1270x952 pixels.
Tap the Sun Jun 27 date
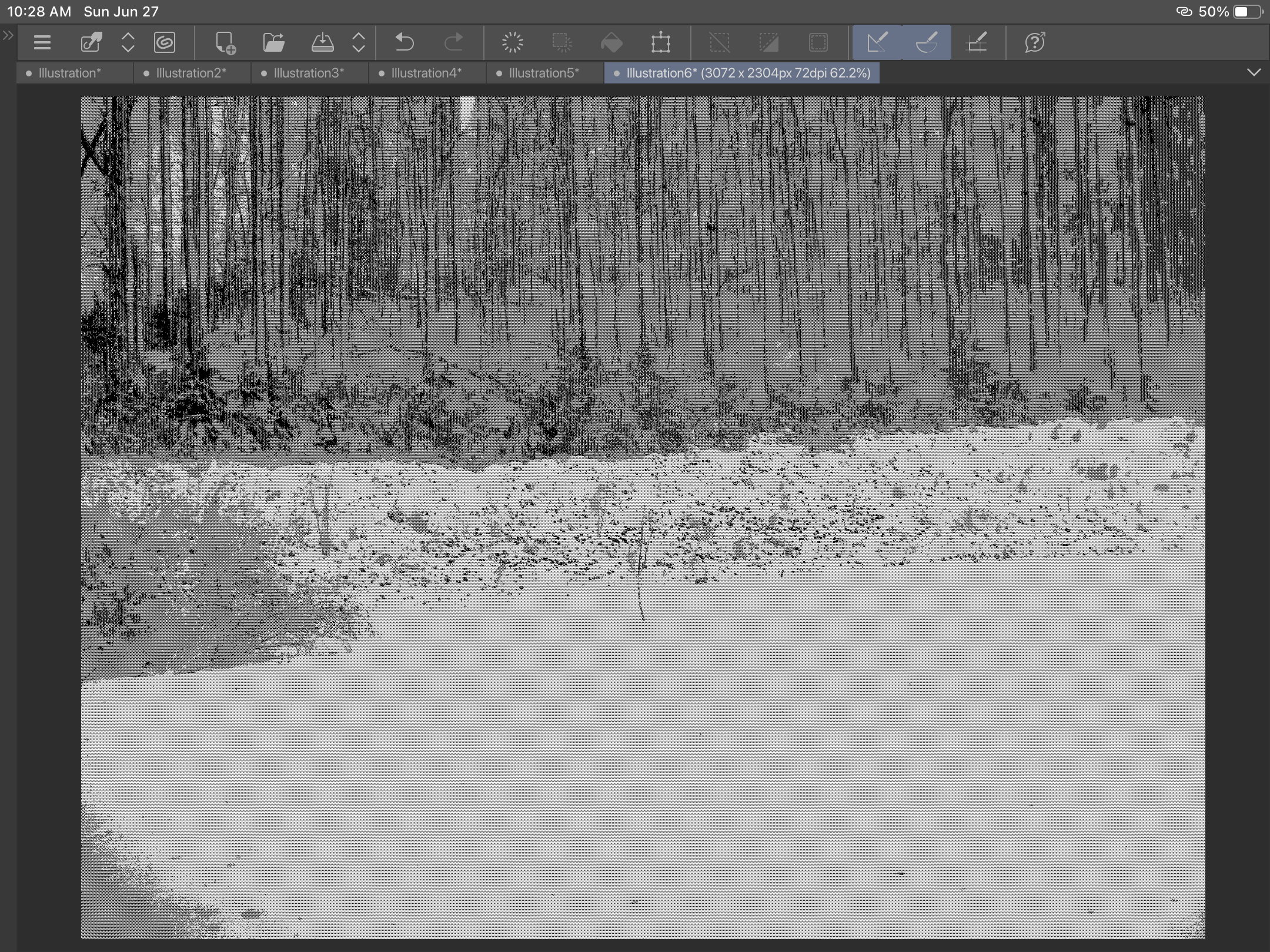tap(121, 12)
